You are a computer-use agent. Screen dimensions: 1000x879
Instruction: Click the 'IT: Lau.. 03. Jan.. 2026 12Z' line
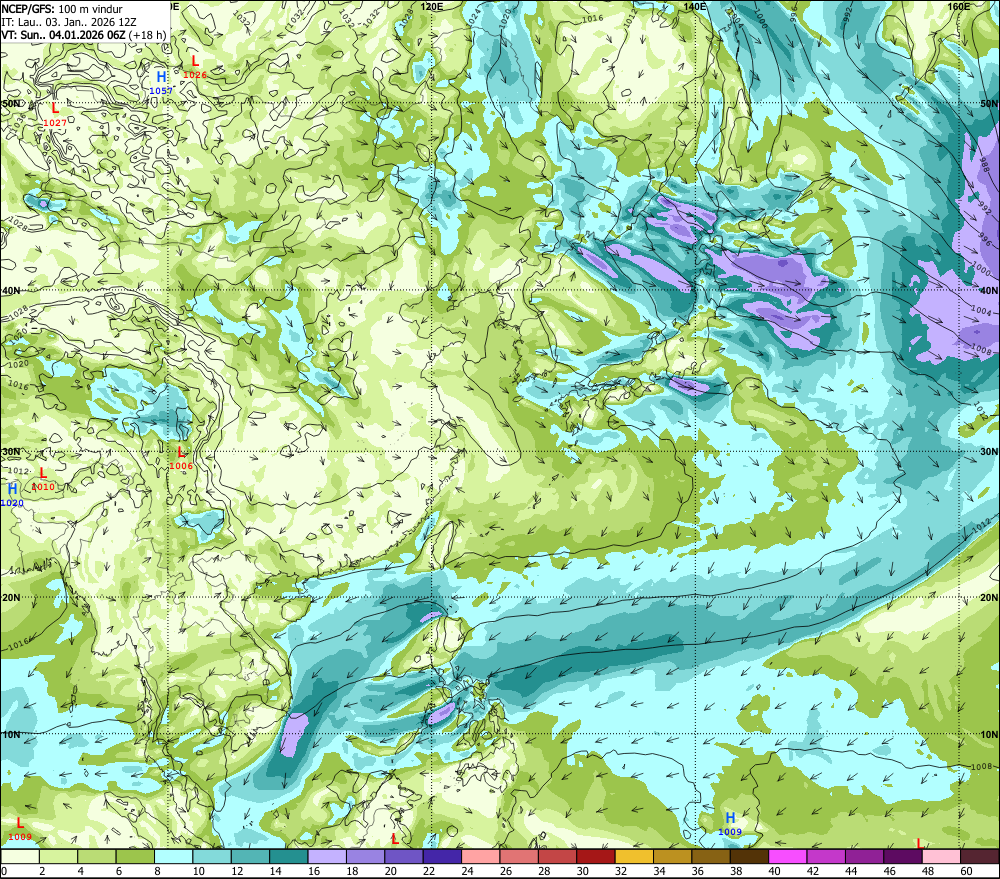pos(69,22)
